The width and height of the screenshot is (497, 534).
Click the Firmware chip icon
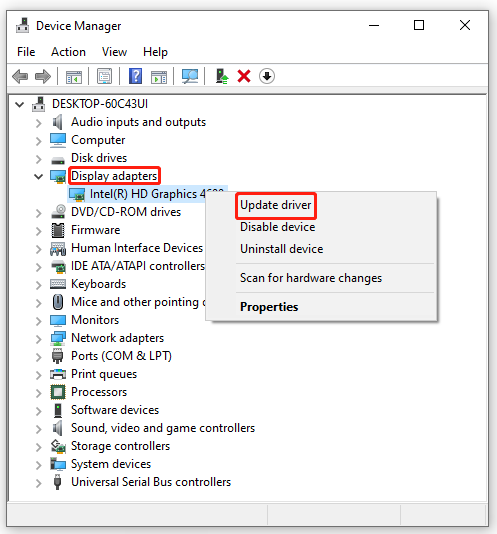point(58,230)
